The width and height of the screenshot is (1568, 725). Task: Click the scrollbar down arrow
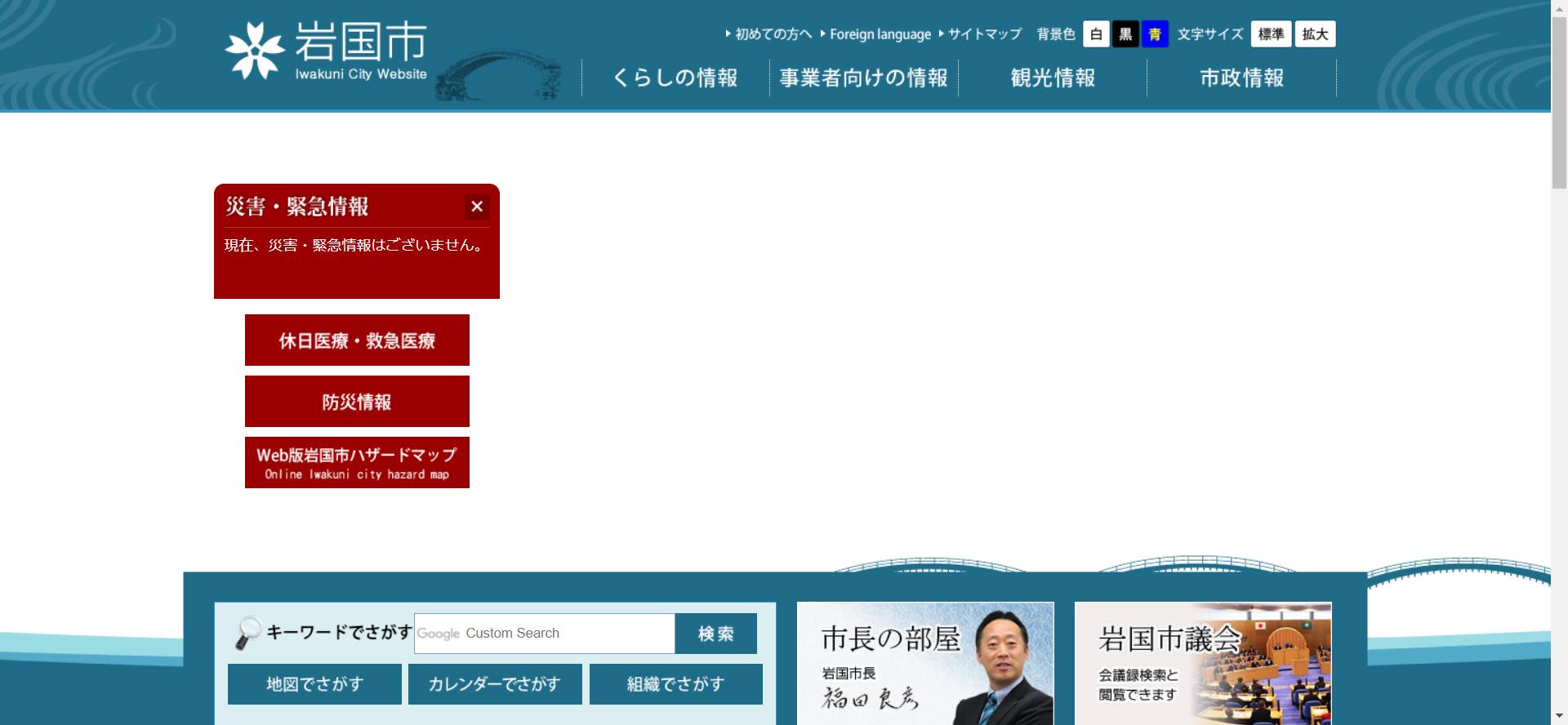[x=1559, y=717]
